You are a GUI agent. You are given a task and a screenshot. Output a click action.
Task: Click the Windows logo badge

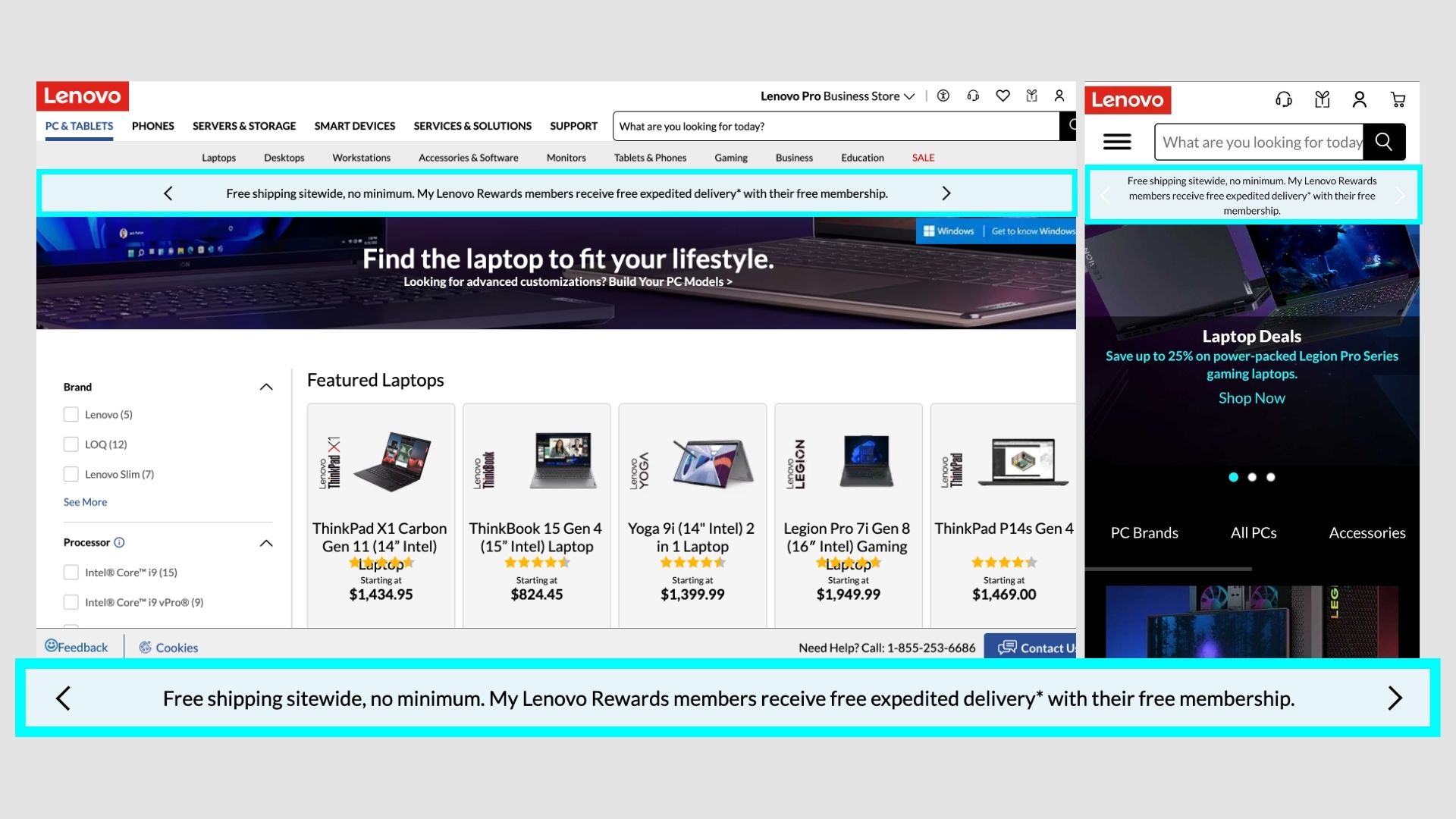(949, 231)
